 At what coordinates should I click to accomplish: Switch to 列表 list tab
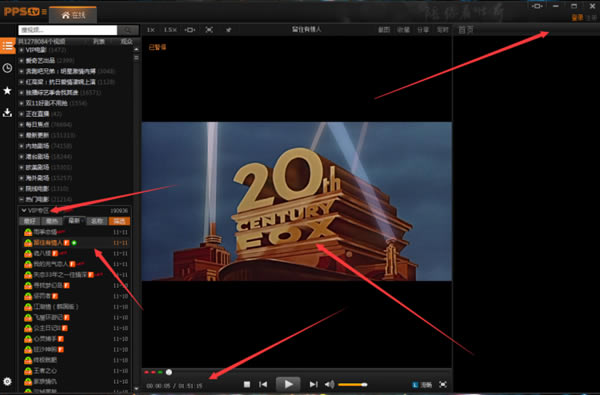(x=99, y=41)
